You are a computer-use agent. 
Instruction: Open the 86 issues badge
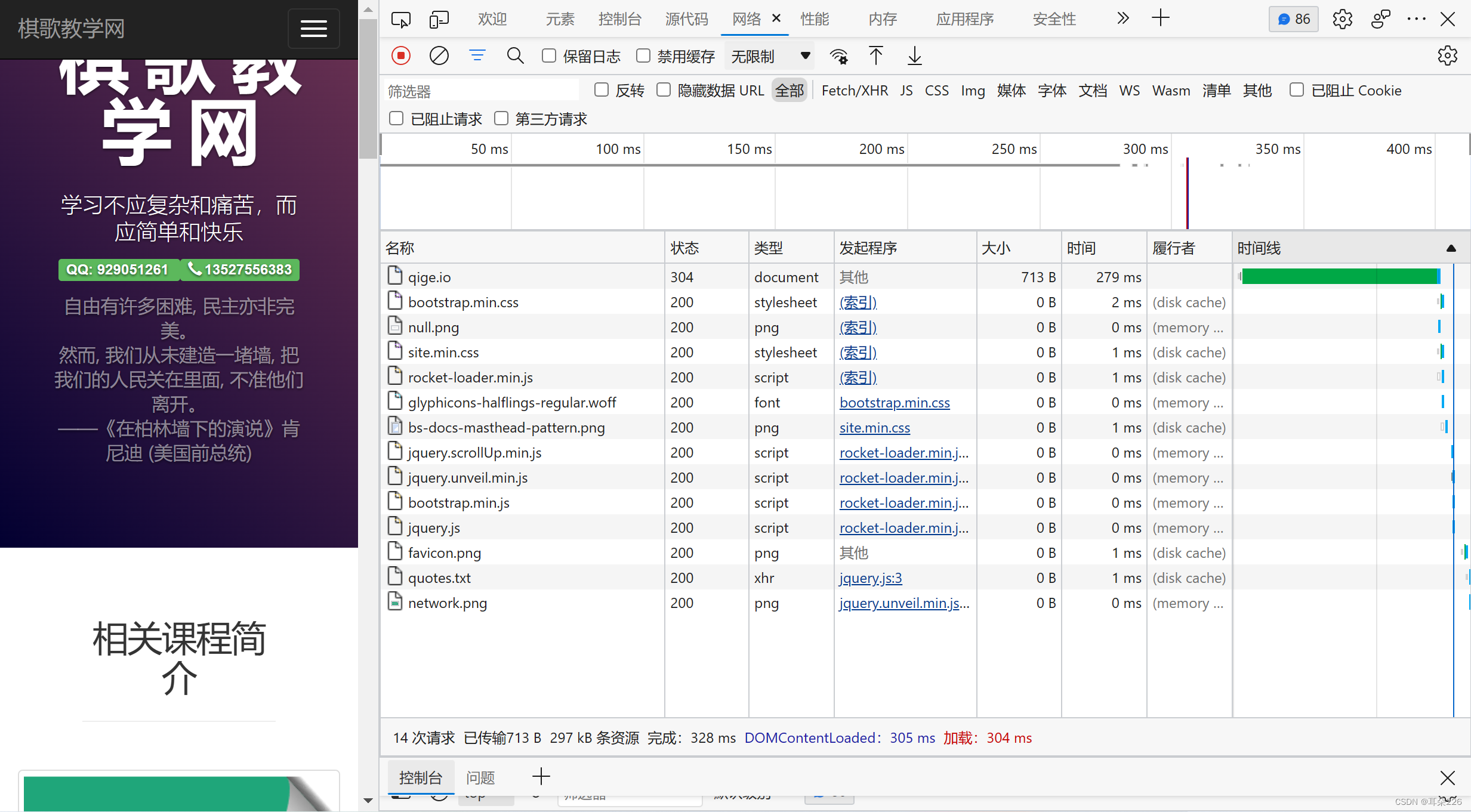[1293, 19]
